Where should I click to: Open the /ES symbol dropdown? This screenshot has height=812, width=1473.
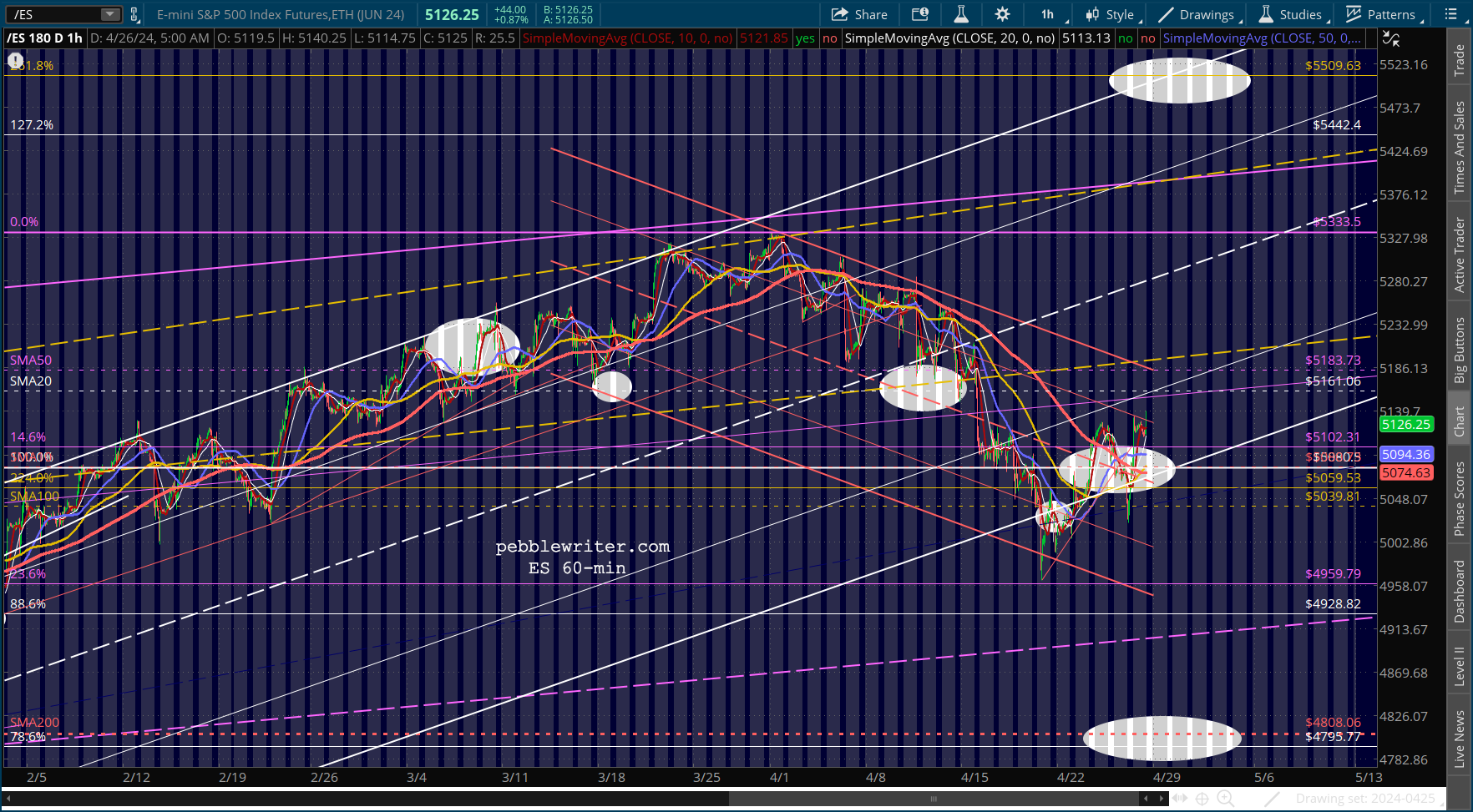[x=111, y=14]
